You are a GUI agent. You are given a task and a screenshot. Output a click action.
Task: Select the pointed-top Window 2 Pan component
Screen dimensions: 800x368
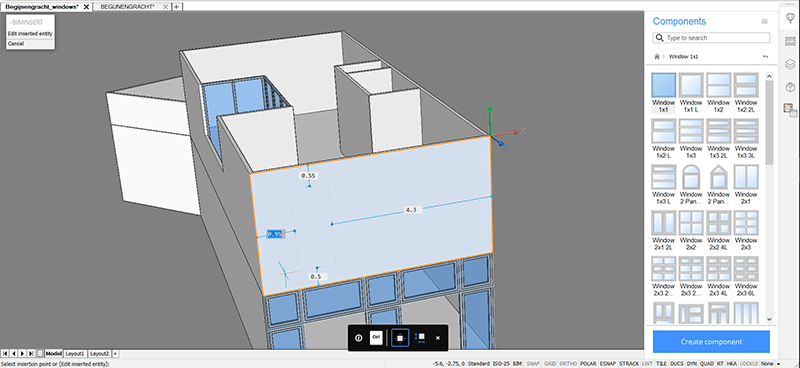coord(718,177)
